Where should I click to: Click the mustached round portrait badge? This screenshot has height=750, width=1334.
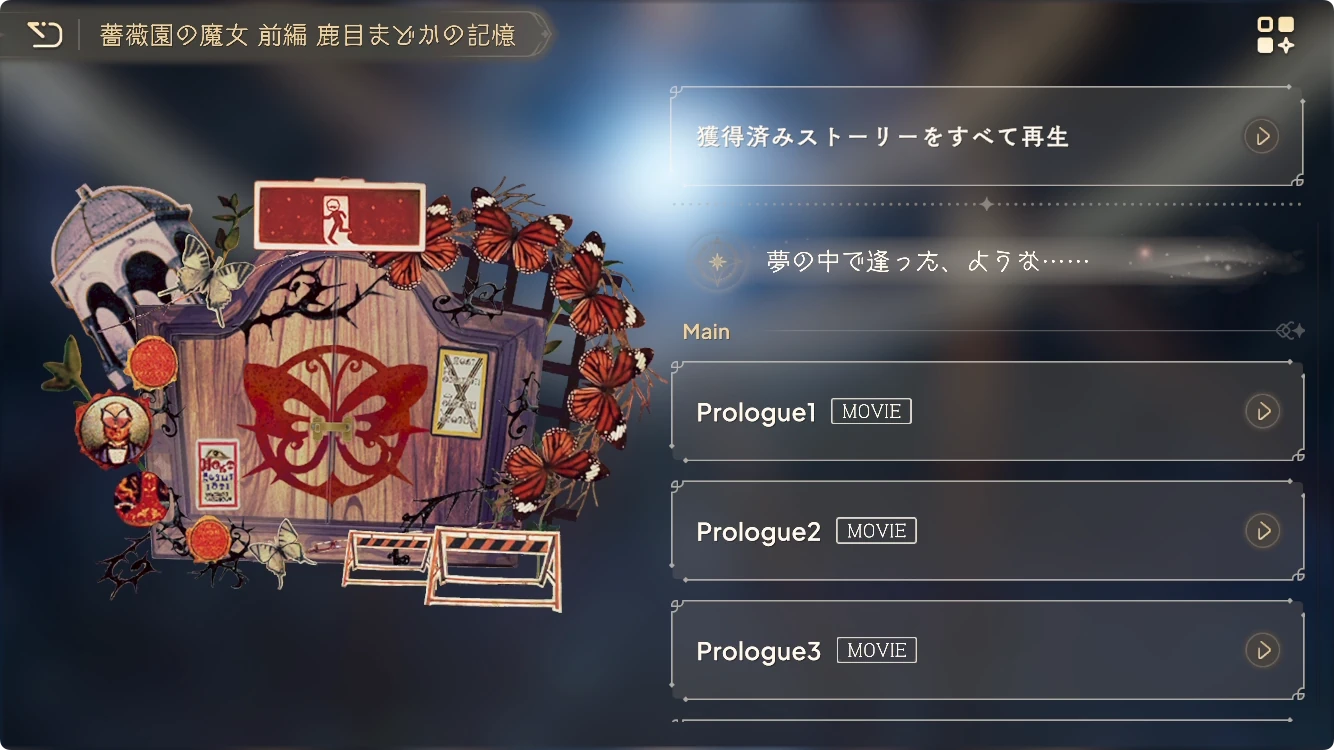point(113,429)
